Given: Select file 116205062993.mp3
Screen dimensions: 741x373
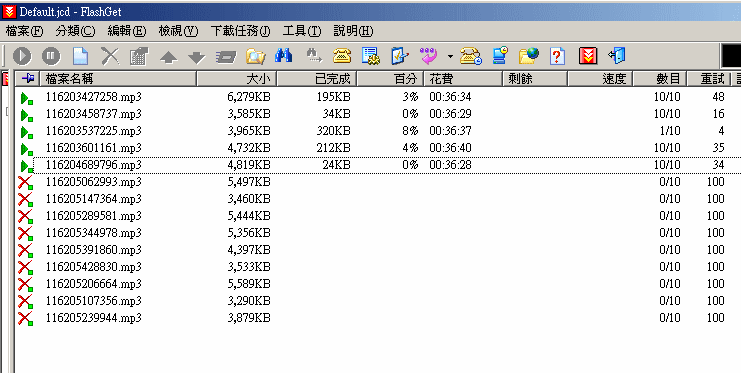Looking at the screenshot, I should pos(94,182).
